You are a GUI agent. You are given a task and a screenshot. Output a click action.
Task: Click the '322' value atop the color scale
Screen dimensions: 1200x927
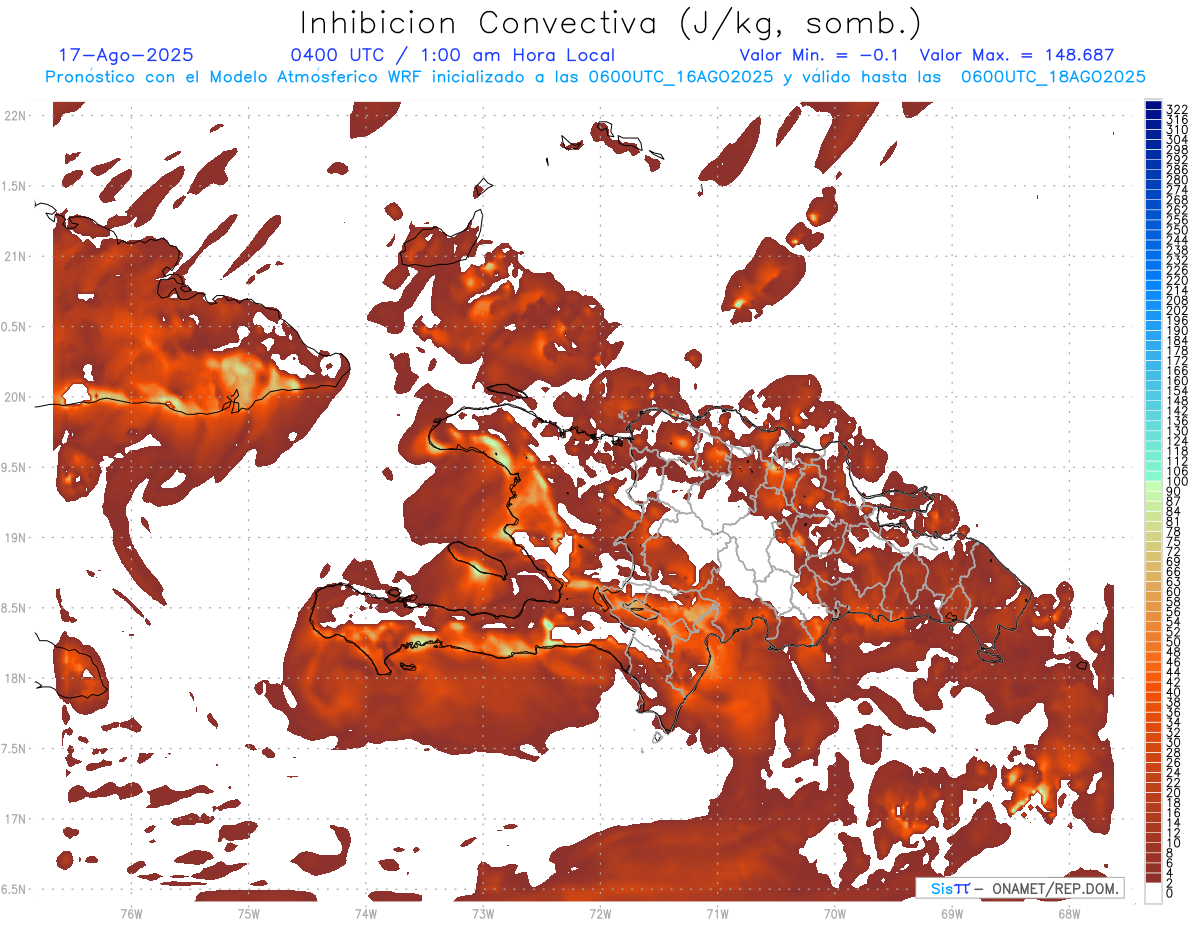coord(1177,108)
